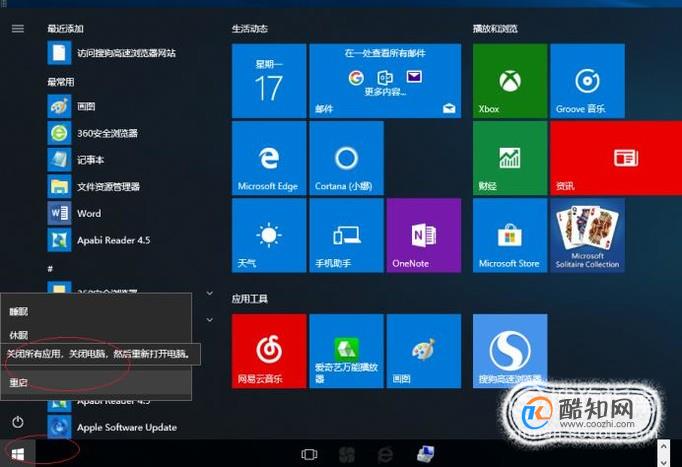682x467 pixels.
Task: Click the 最常用 section heading
Action: [60, 82]
